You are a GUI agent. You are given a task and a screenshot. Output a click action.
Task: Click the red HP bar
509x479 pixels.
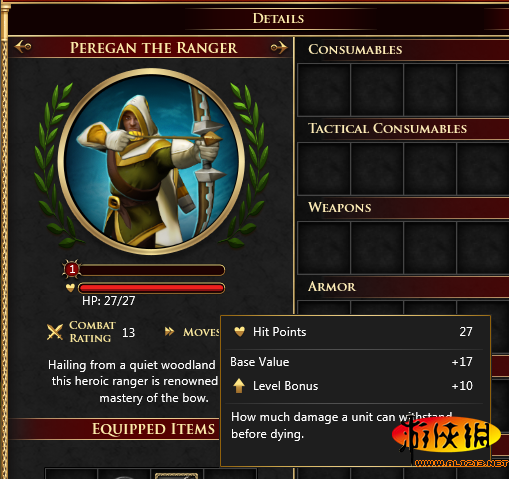[x=151, y=288]
